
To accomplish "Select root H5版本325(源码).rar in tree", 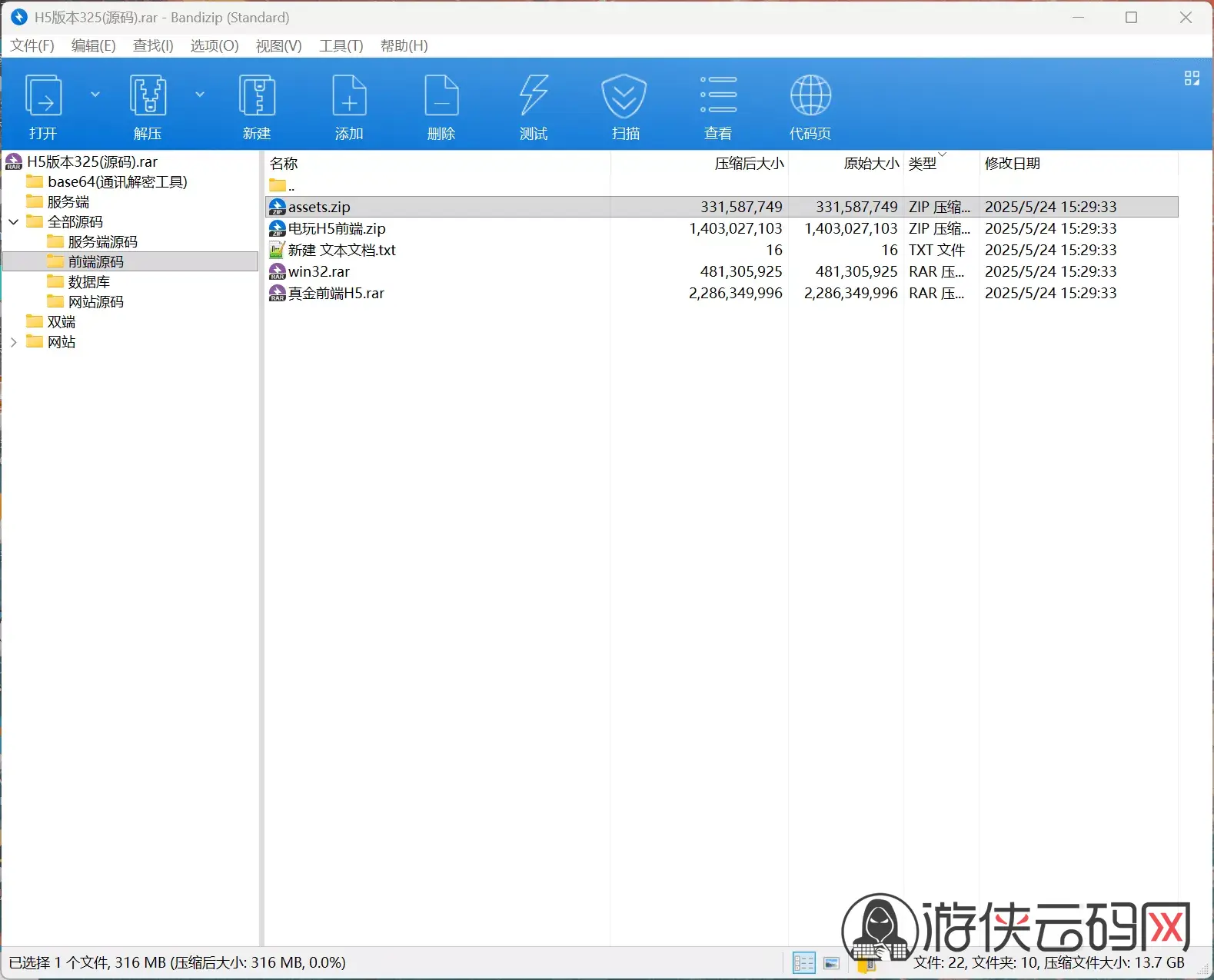I will [92, 162].
